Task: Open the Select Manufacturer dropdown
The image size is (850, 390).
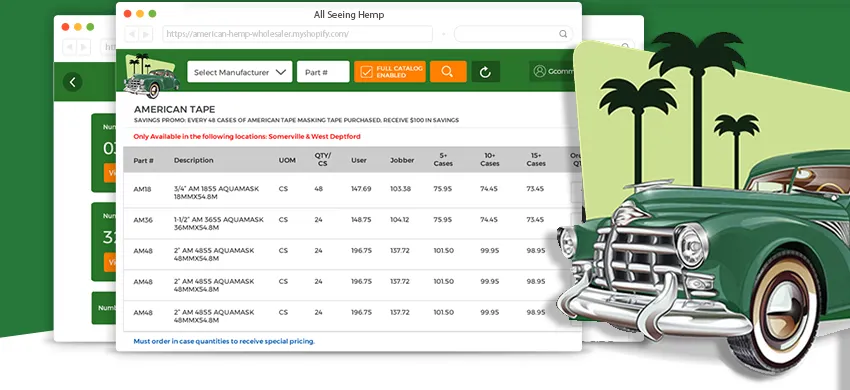Action: coord(240,72)
